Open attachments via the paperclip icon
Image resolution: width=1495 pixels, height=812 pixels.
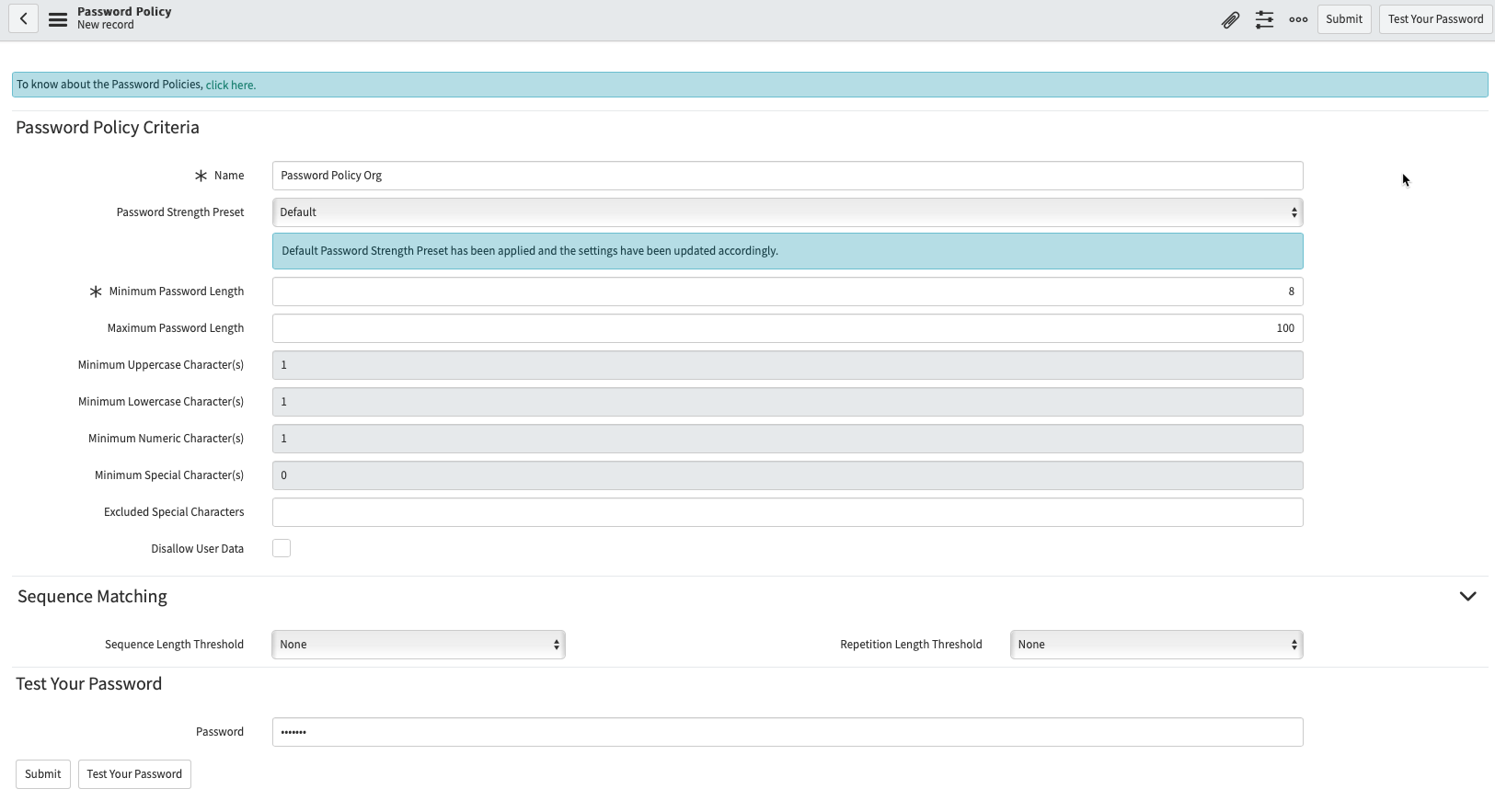click(x=1230, y=19)
